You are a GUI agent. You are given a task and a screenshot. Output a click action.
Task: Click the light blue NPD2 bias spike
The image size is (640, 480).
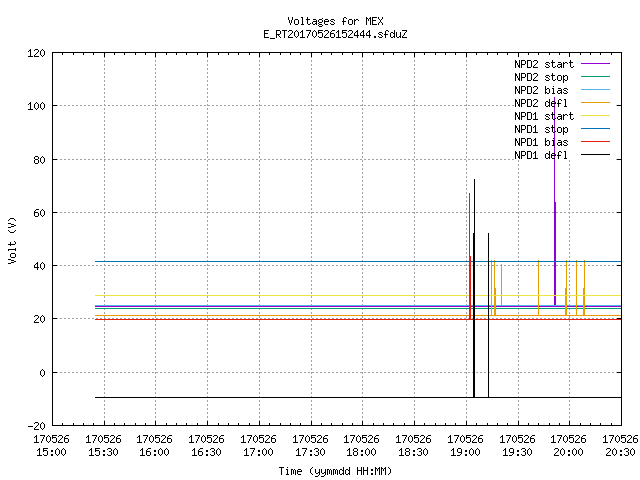click(x=501, y=284)
